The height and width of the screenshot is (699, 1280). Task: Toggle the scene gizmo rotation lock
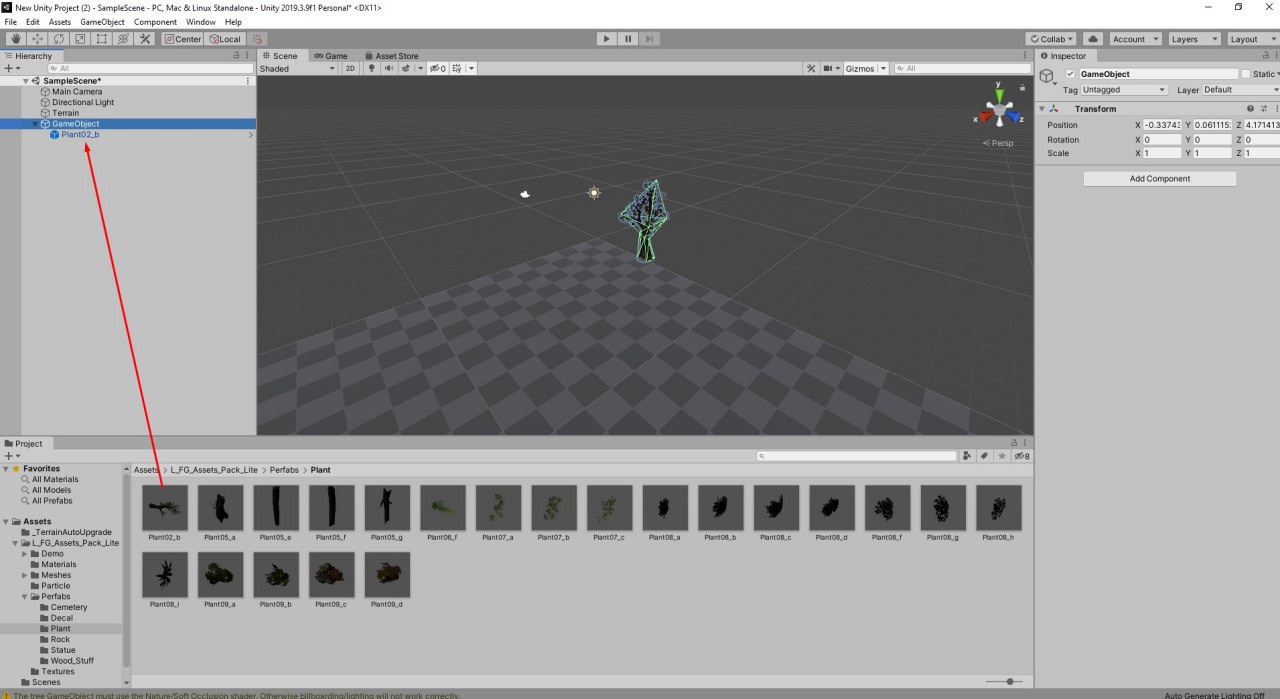tap(1023, 86)
